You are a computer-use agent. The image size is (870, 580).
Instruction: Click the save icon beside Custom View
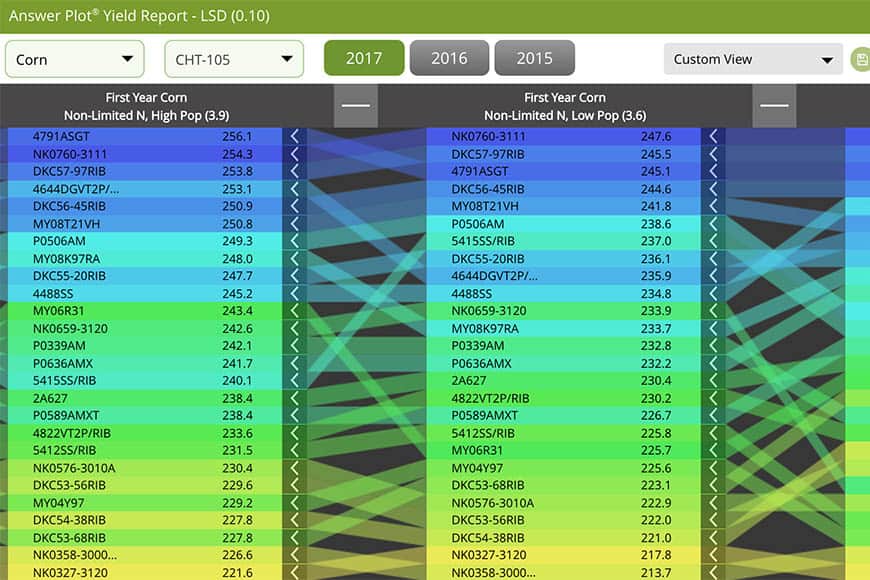859,60
